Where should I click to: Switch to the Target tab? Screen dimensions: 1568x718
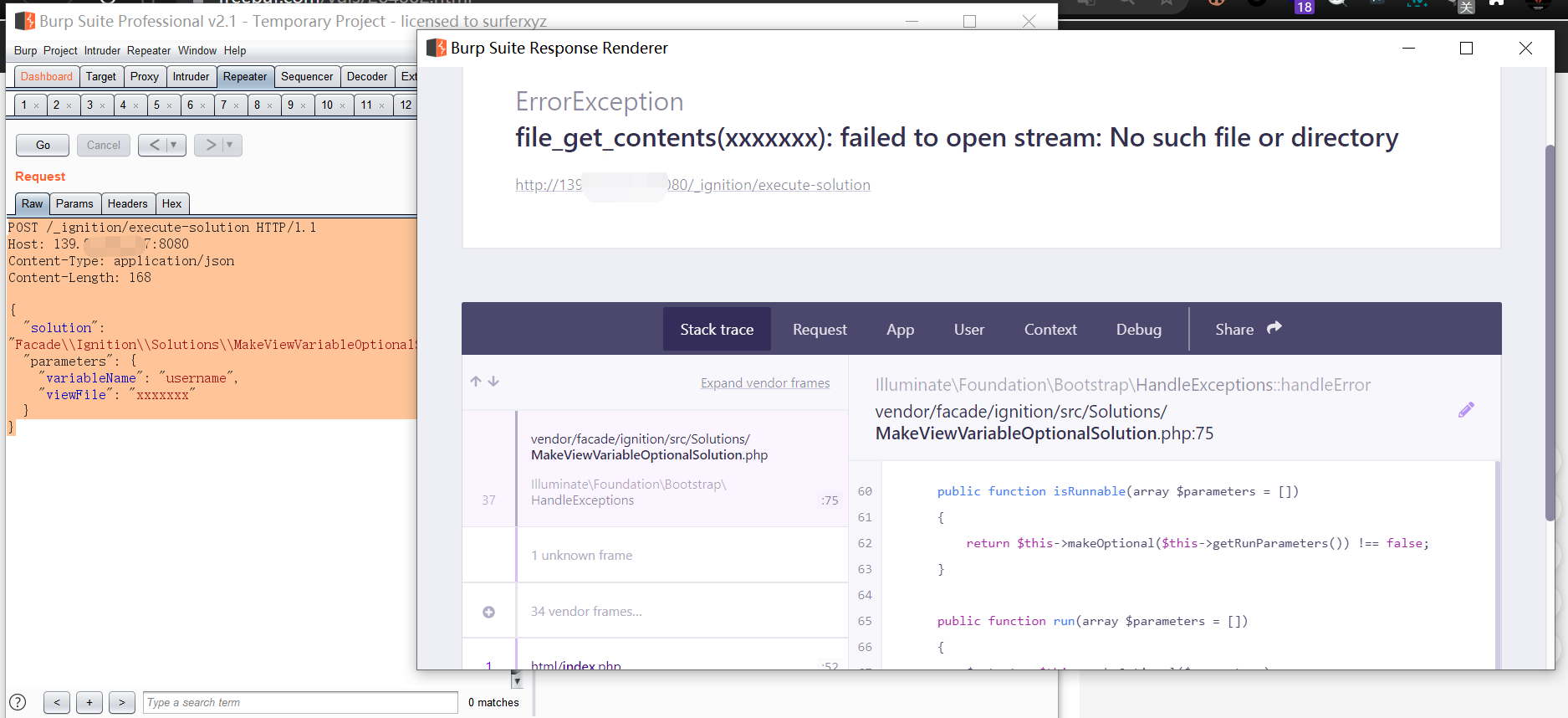point(101,76)
